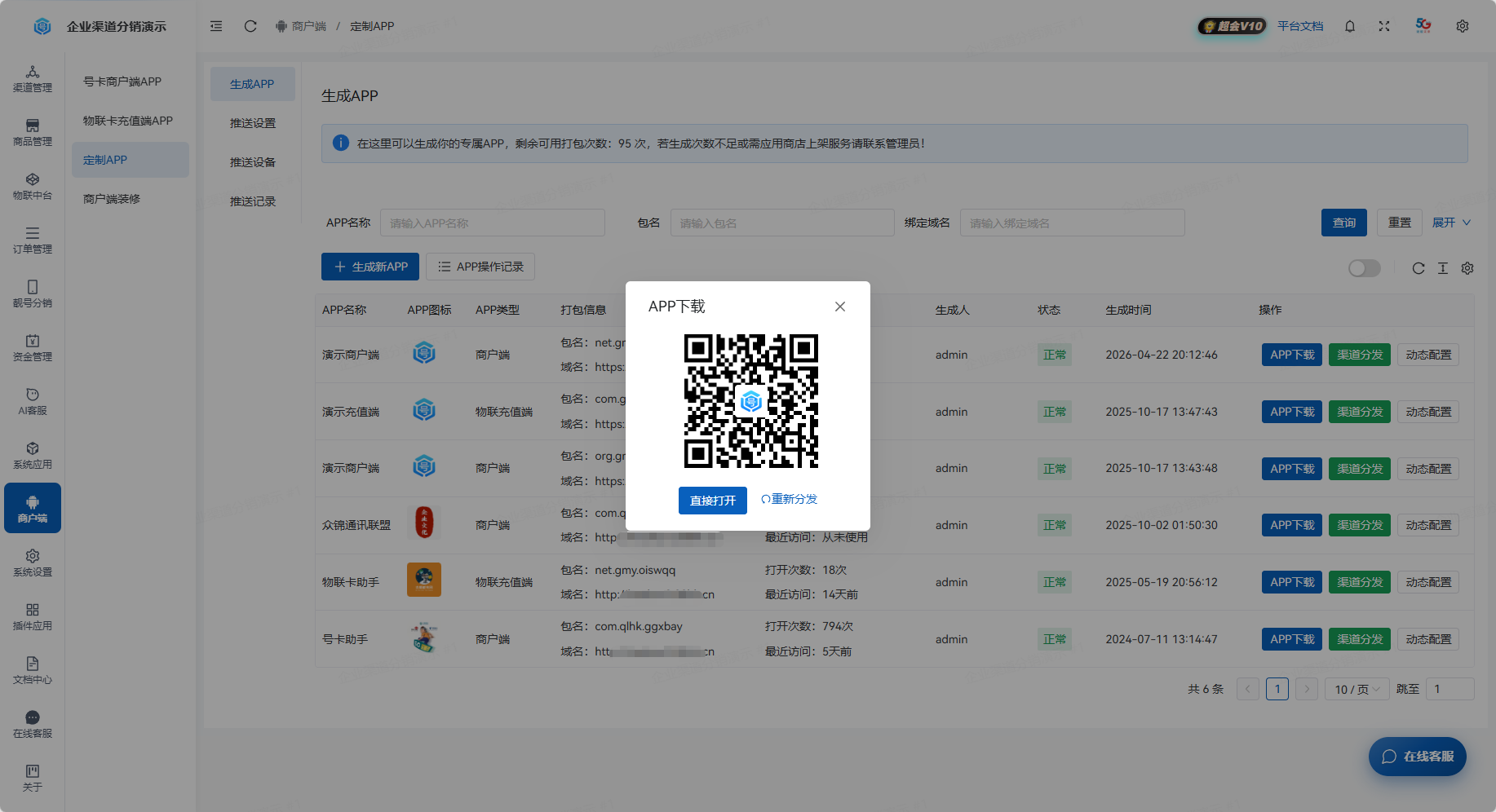Switch to the 推送设备 tab

[x=253, y=162]
